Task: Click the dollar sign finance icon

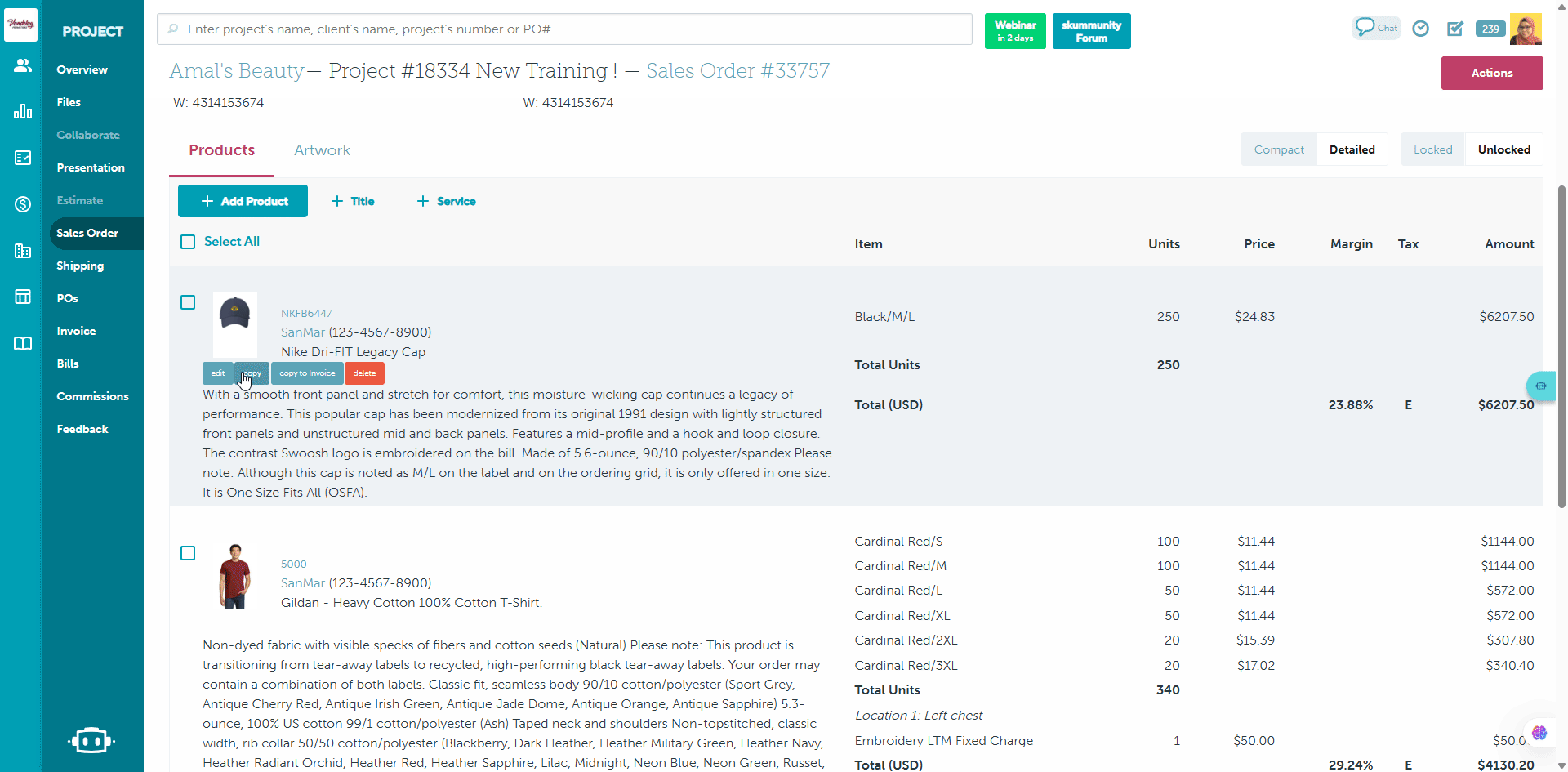Action: coord(22,204)
